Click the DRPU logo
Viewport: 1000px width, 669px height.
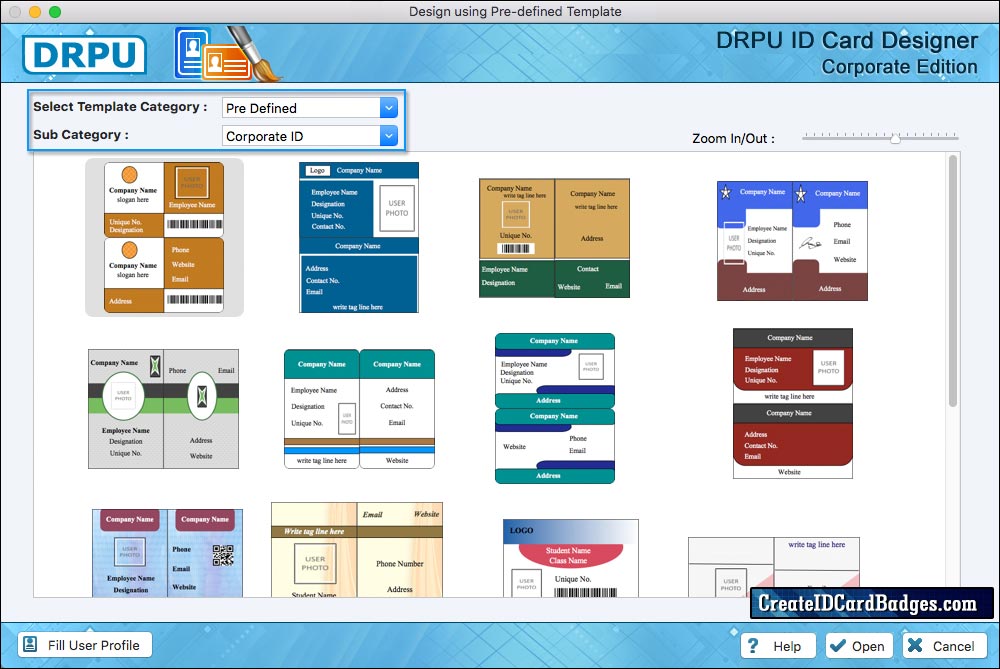(x=85, y=54)
